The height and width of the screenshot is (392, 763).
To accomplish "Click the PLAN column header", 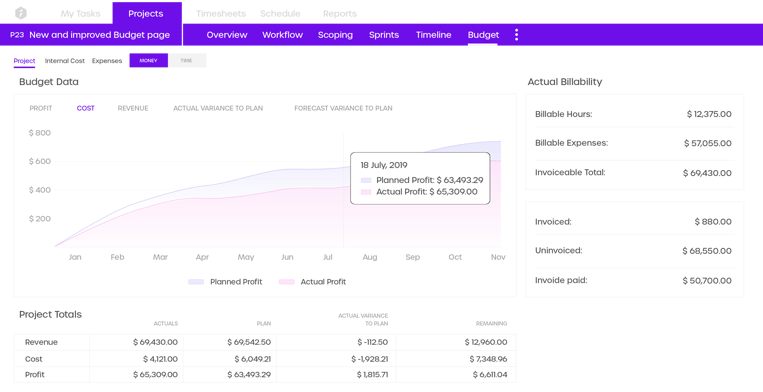I will [x=264, y=323].
